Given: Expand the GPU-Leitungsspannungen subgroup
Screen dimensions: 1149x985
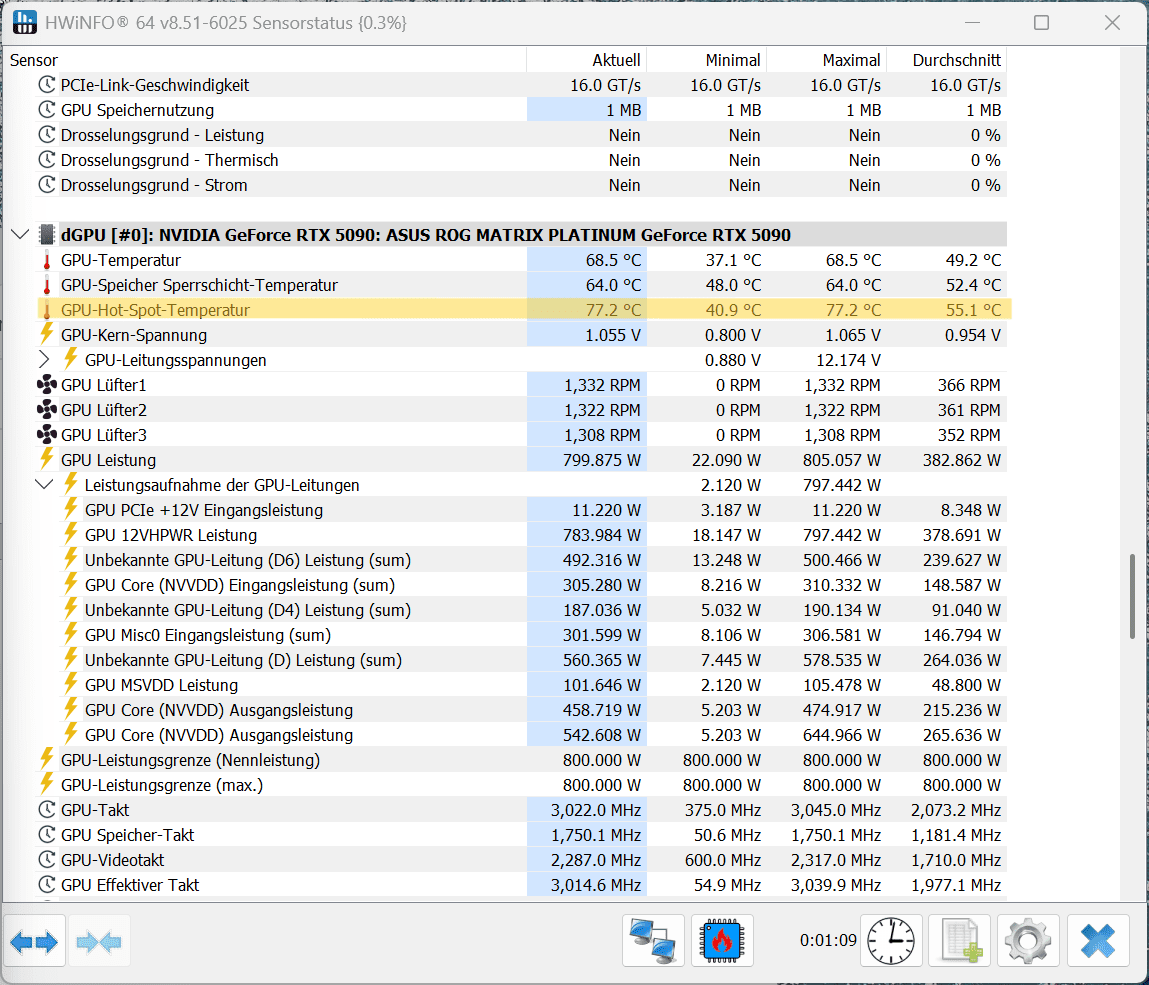Looking at the screenshot, I should coord(44,360).
